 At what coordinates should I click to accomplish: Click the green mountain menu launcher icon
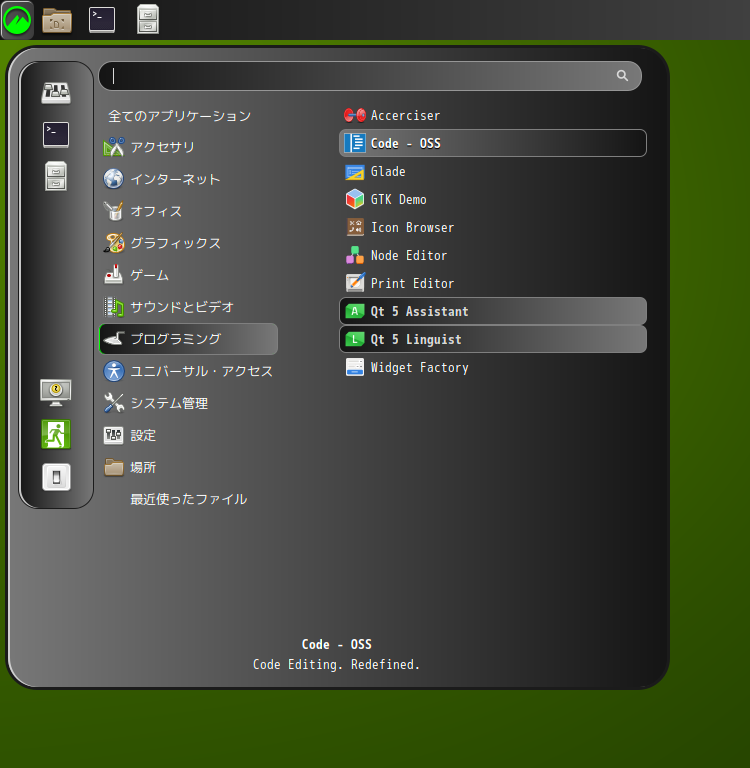[x=17, y=20]
